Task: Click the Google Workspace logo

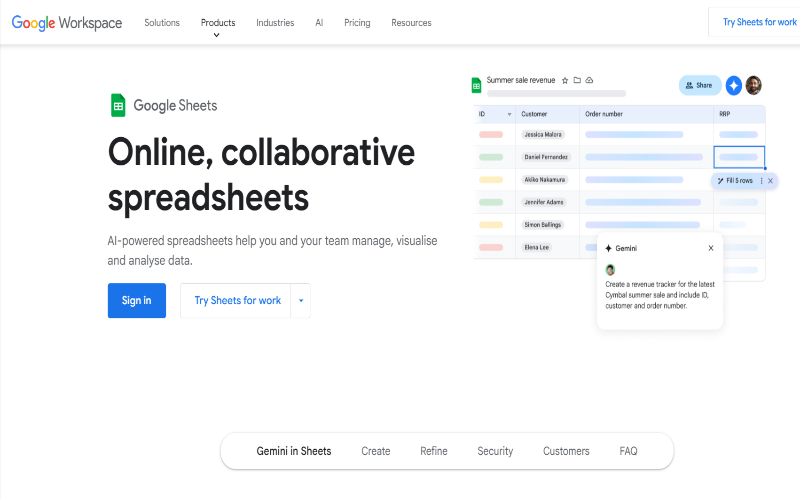Action: point(67,23)
